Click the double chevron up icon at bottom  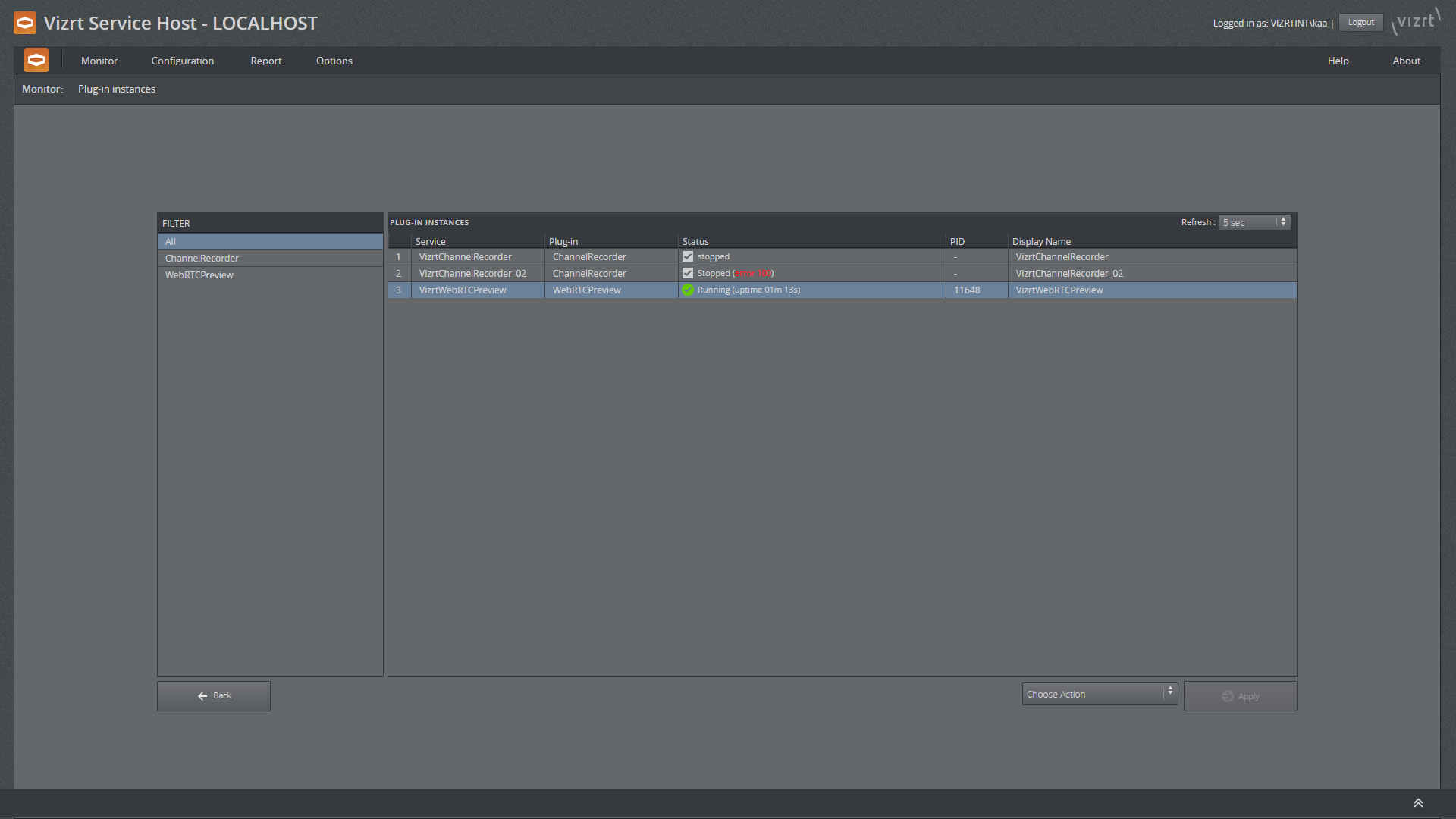[1417, 803]
